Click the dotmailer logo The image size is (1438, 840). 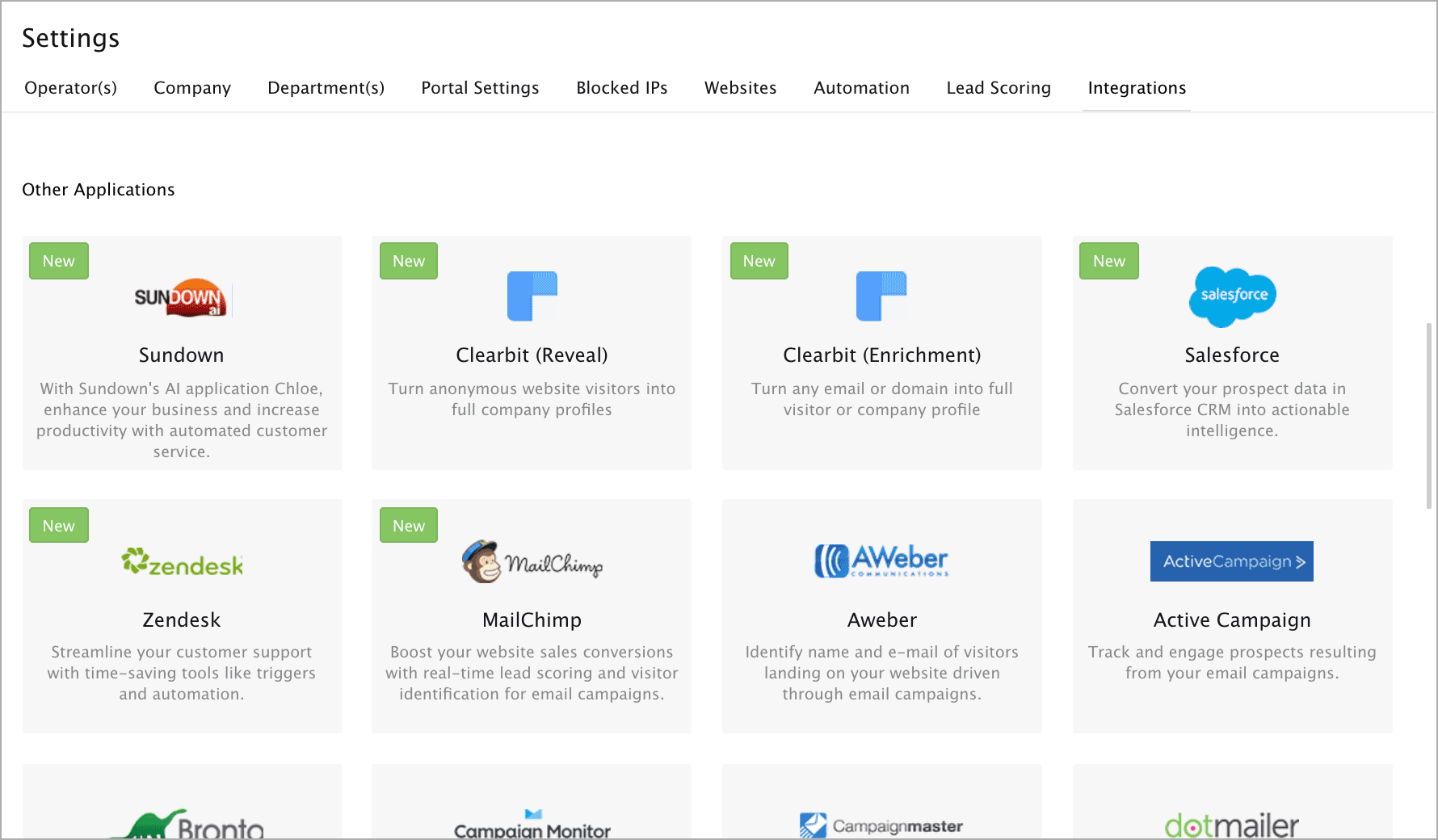(x=1232, y=825)
